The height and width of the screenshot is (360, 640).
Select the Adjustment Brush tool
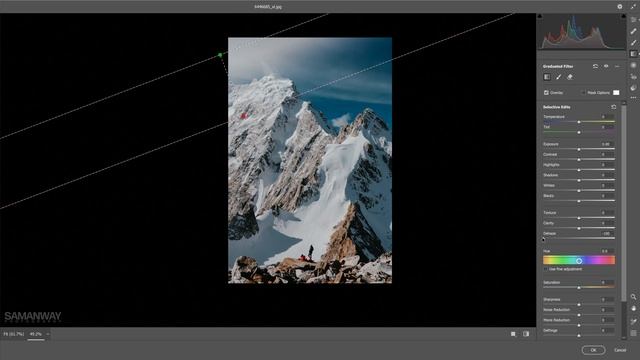pos(633,42)
